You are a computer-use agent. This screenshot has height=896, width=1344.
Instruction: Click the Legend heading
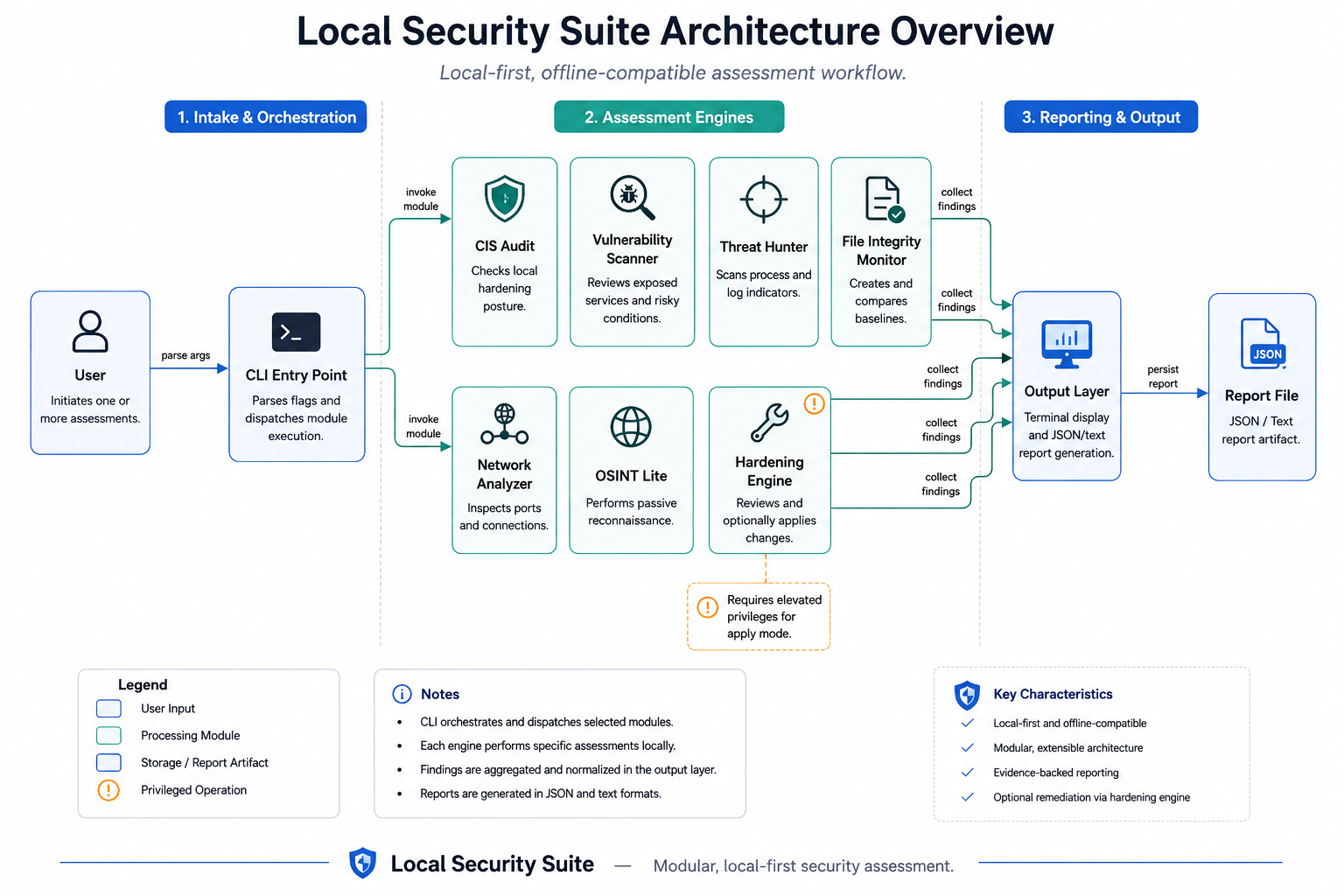tap(143, 684)
